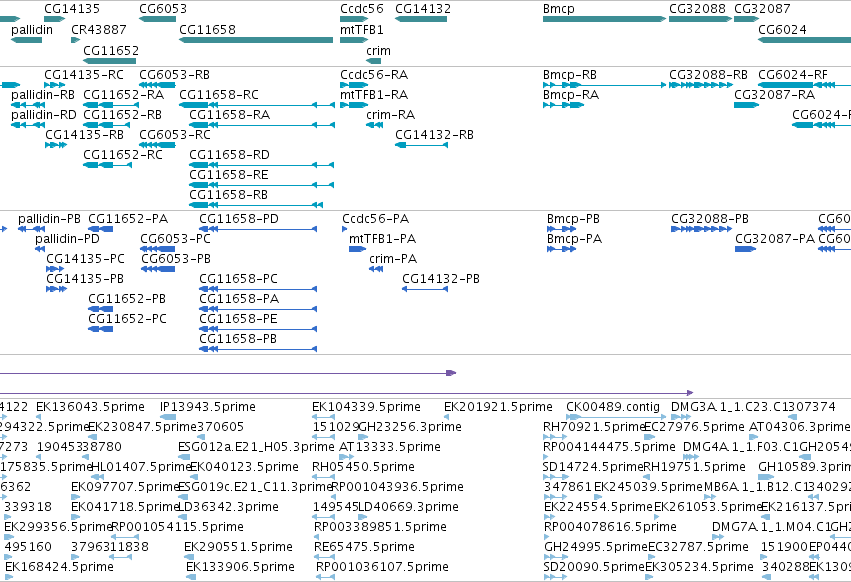Select EST CK00489.contig feature

pos(616,417)
